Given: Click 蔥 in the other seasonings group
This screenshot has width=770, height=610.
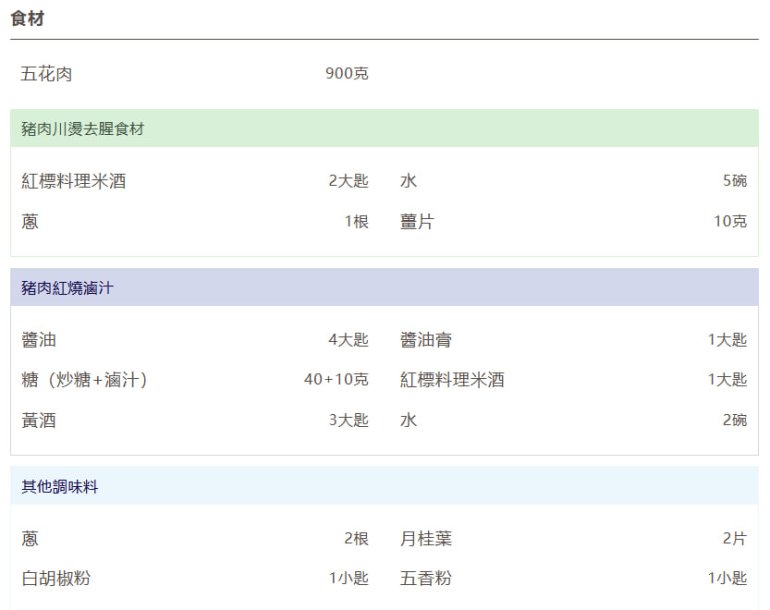Looking at the screenshot, I should (x=30, y=539).
